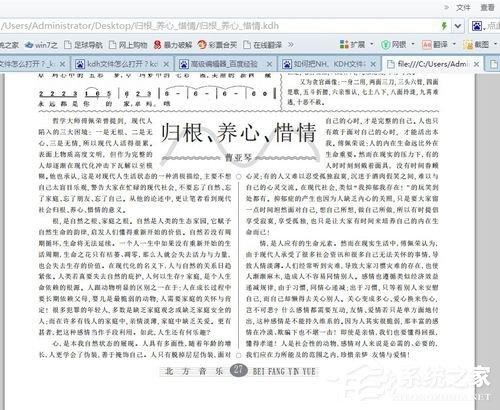Expand the address bar history dropdown
Viewport: 500px width, 410px height.
(x=458, y=26)
